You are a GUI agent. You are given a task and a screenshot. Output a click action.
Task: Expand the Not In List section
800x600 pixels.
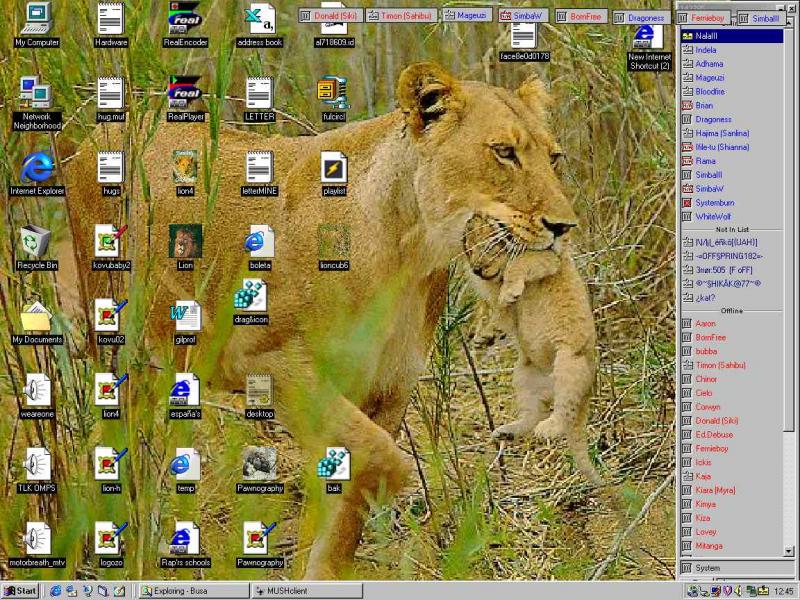click(731, 230)
